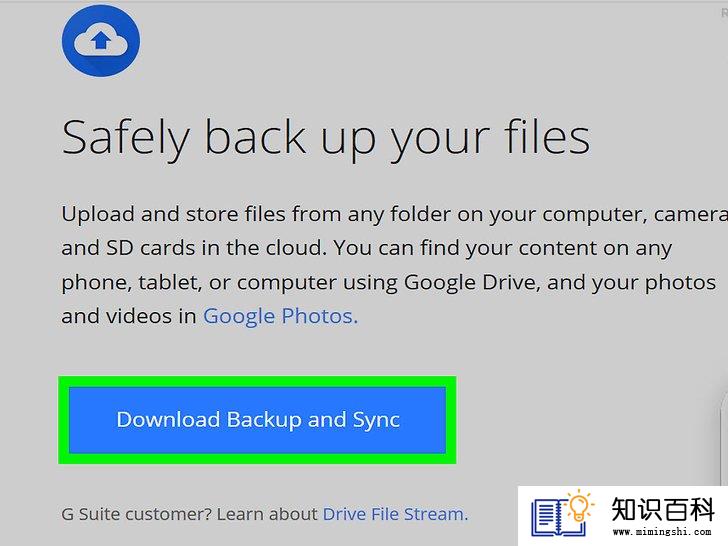
Task: Click the 知识百科 watermark text
Action: pyautogui.click(x=663, y=509)
